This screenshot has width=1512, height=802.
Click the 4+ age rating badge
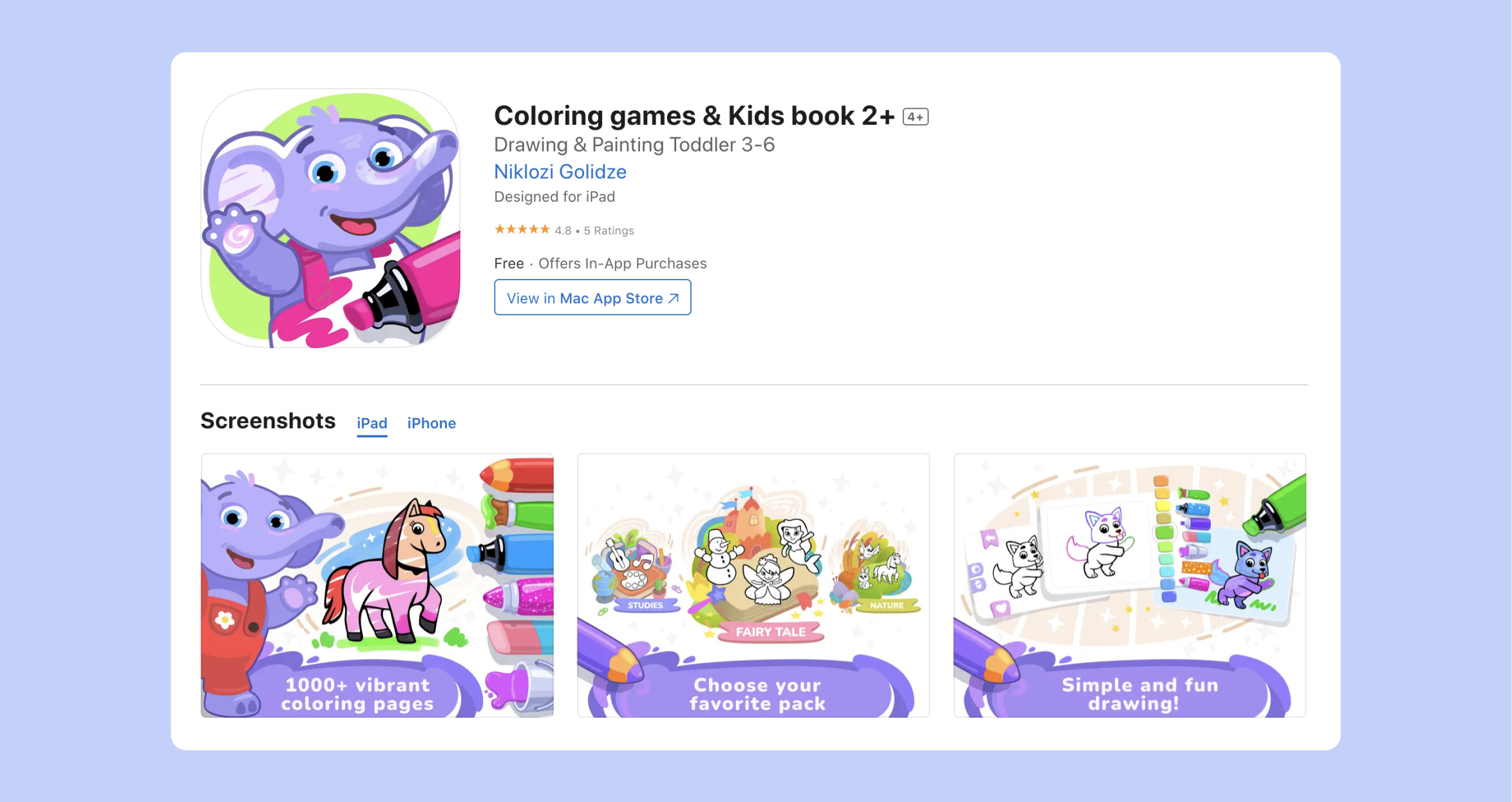pos(915,117)
